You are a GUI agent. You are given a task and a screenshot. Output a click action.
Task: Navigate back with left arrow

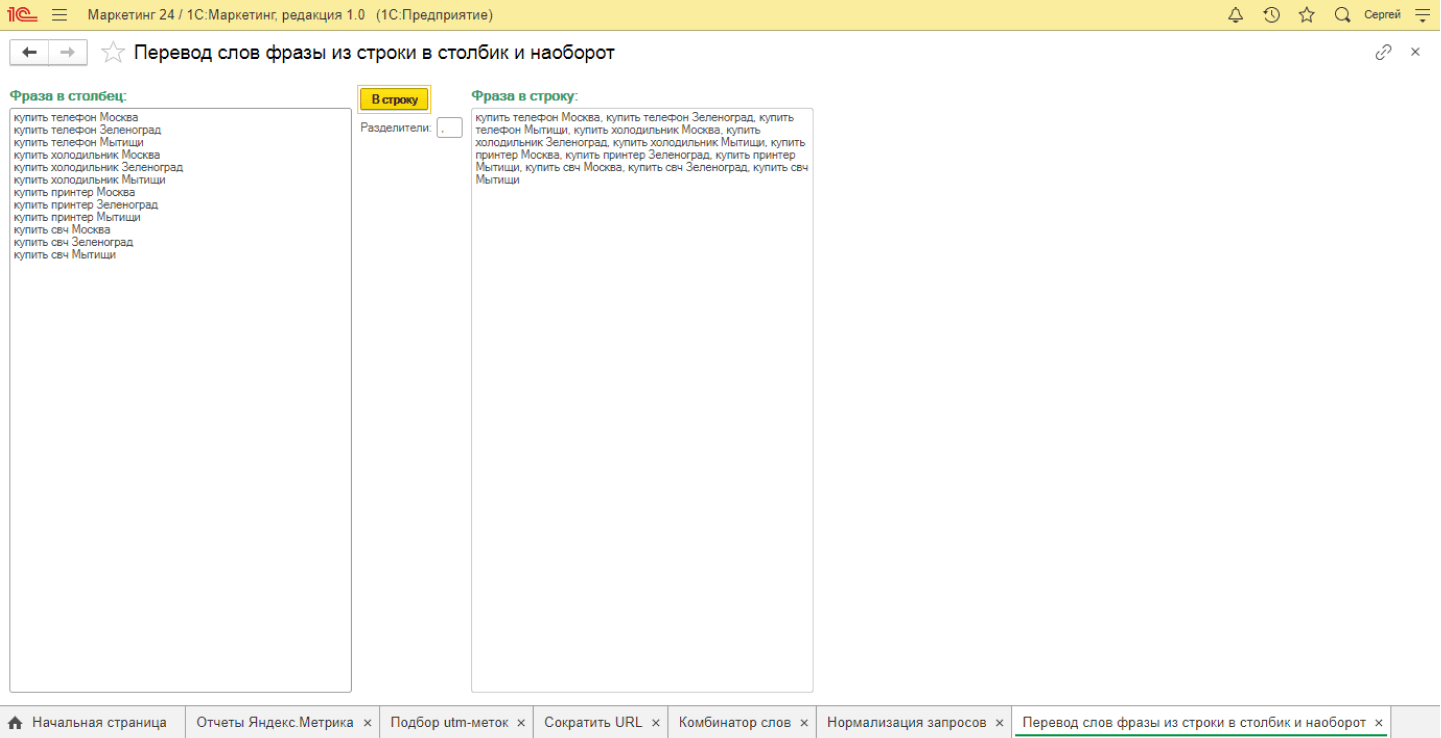29,52
